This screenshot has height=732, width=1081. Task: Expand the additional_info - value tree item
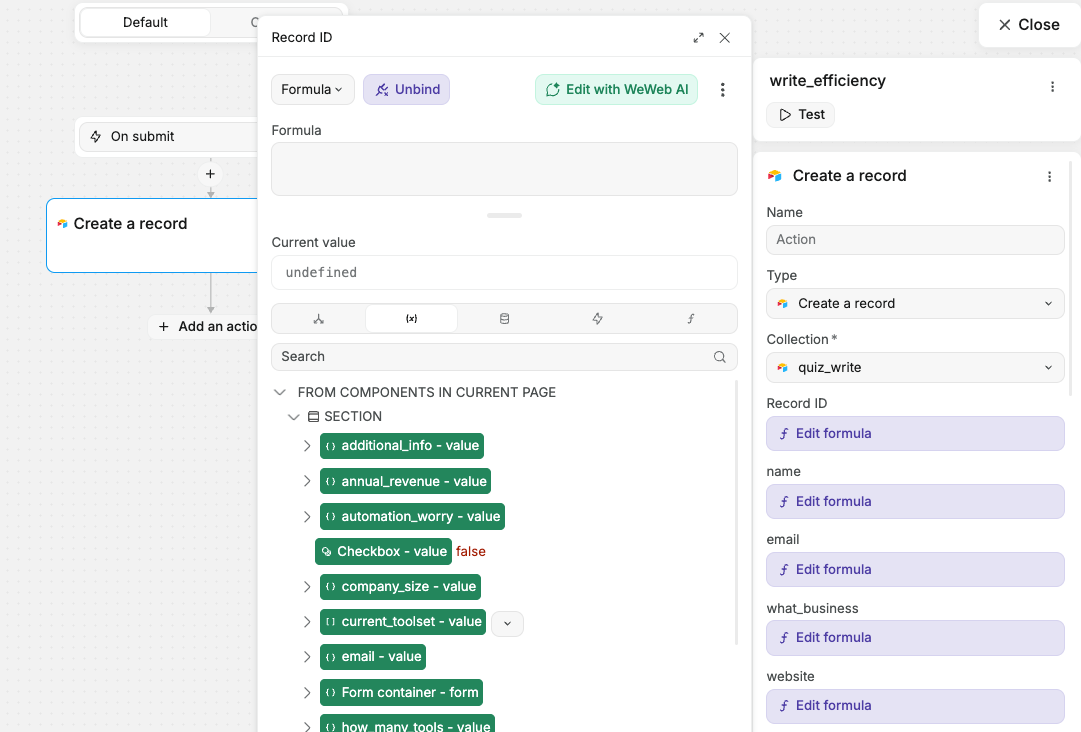[x=307, y=446]
